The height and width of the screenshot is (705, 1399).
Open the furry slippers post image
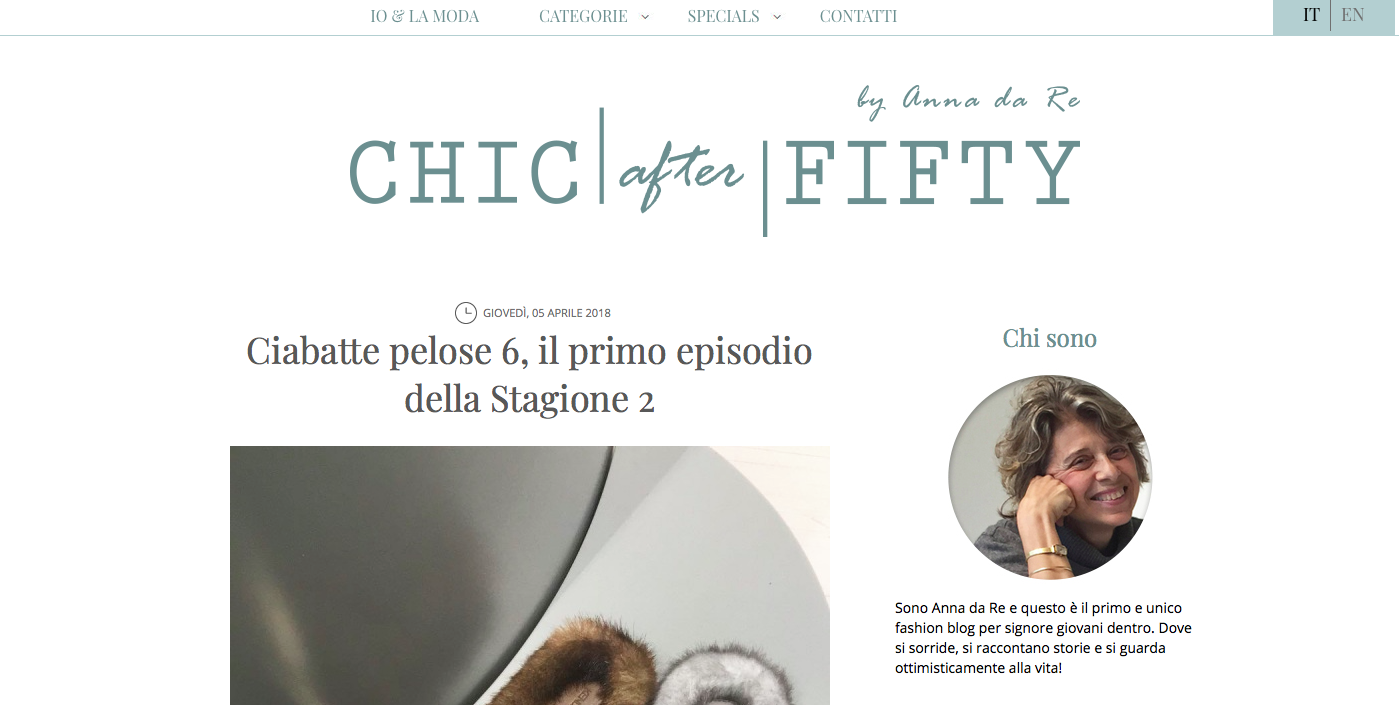[x=530, y=575]
